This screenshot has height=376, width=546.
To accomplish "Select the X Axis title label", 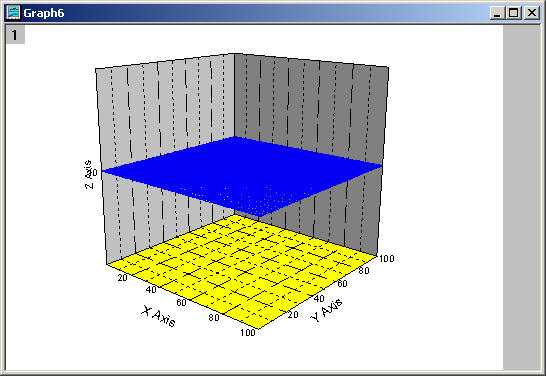I will coord(158,316).
